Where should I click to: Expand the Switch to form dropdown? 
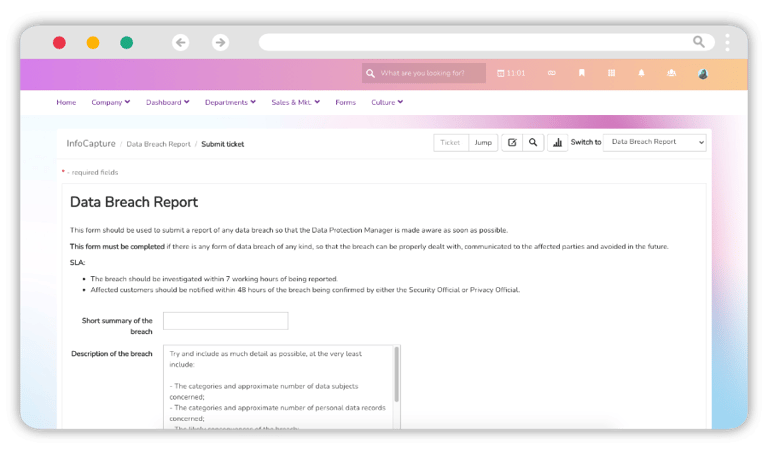click(654, 143)
